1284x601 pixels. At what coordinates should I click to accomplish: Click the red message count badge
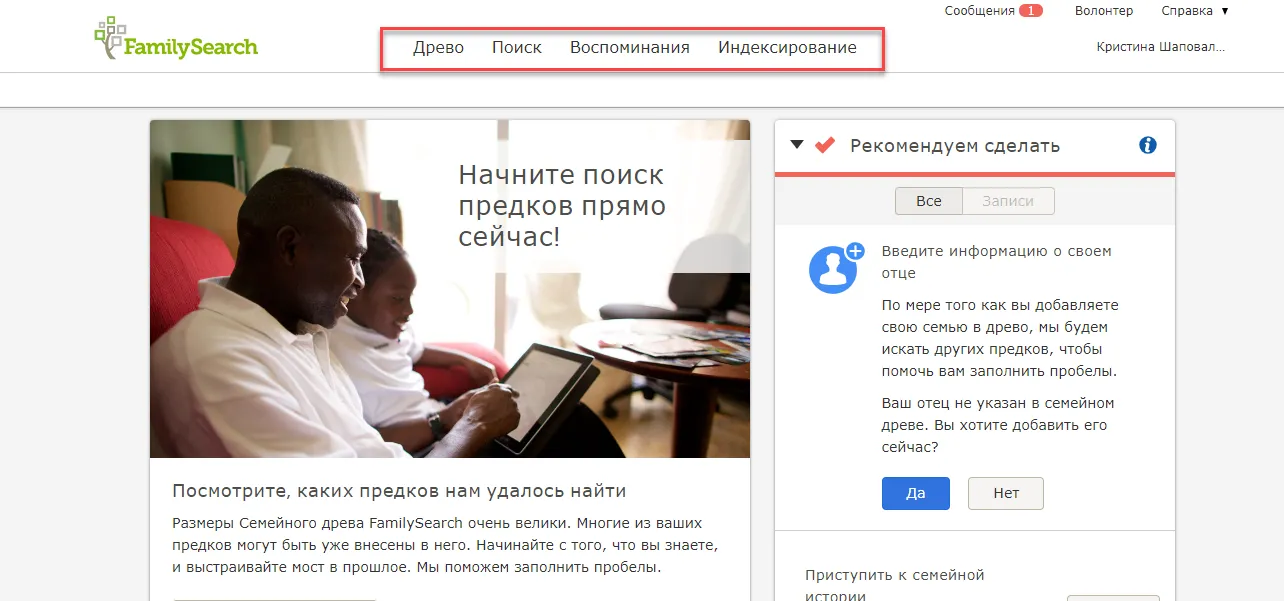coord(1031,11)
